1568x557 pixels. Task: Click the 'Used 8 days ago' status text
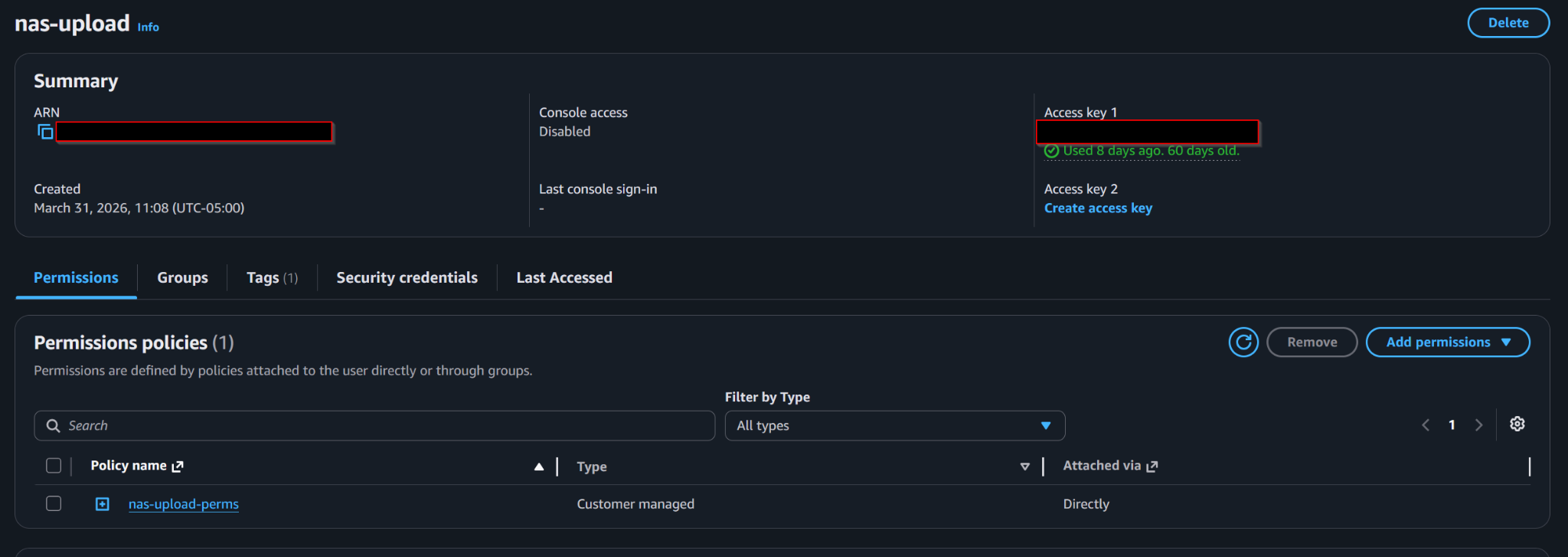1151,151
